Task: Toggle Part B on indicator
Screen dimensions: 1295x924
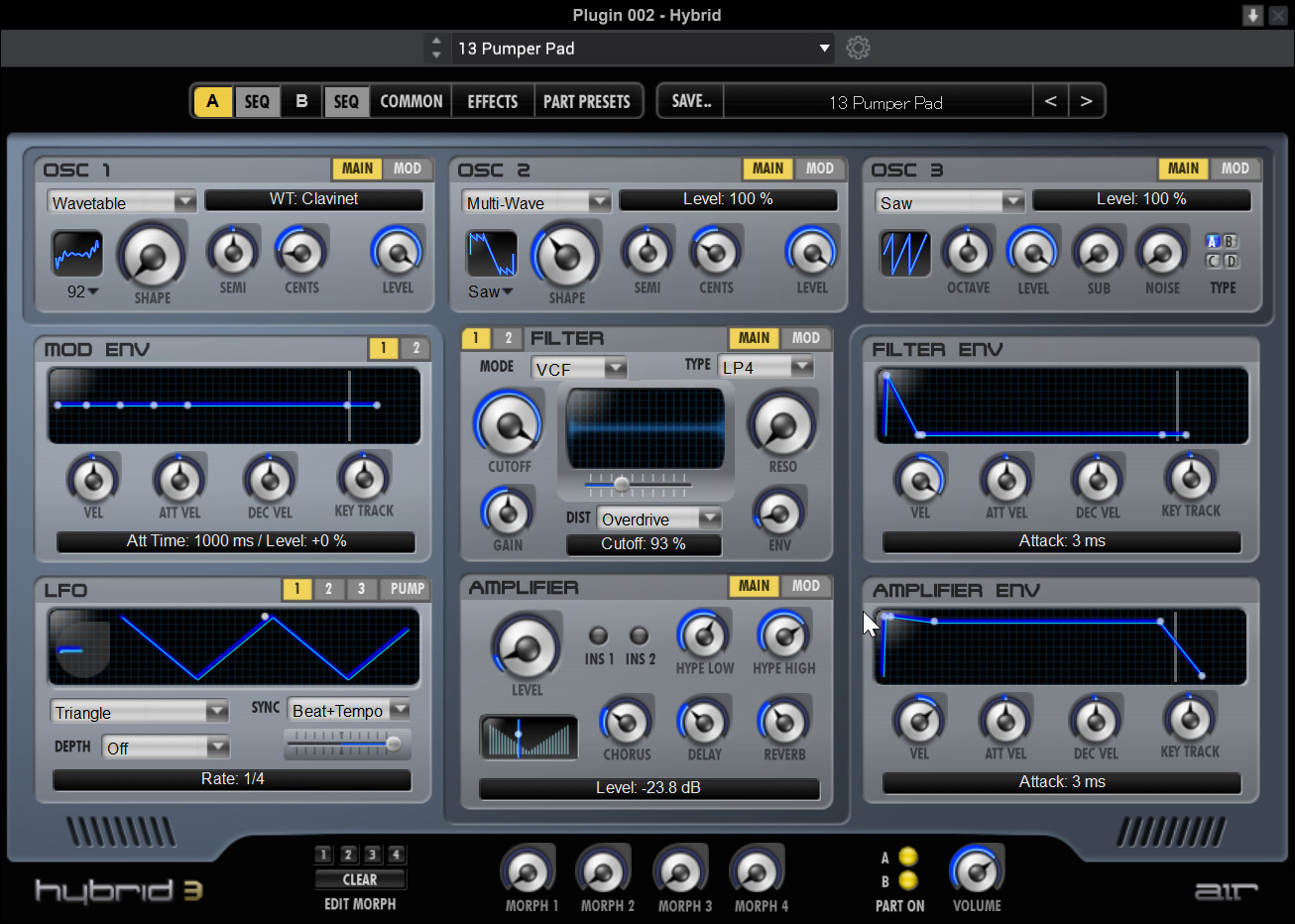Action: (907, 880)
